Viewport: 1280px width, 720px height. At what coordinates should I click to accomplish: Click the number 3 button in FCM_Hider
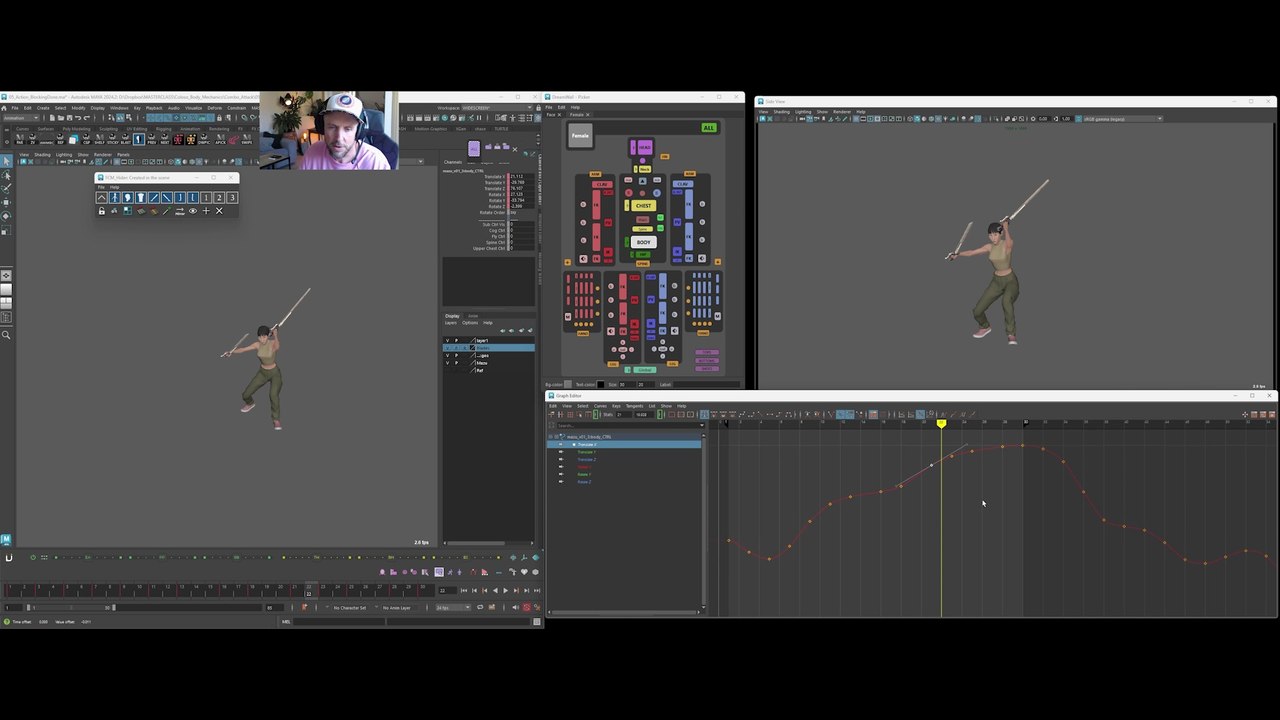(232, 198)
